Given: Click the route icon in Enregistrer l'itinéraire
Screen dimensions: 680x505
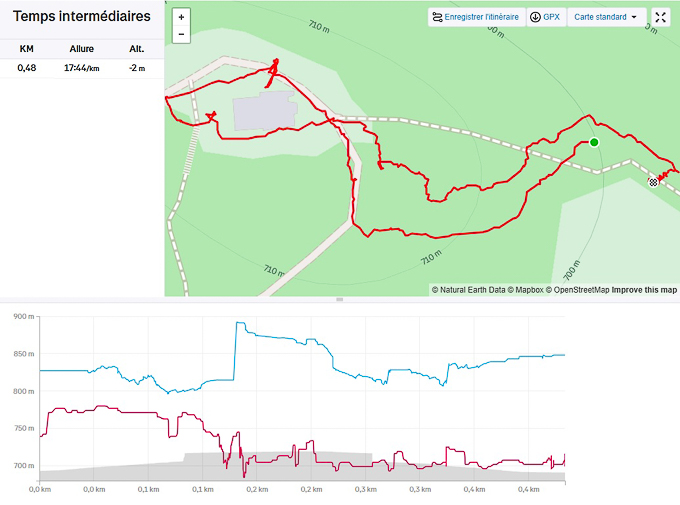Looking at the screenshot, I should (x=437, y=17).
